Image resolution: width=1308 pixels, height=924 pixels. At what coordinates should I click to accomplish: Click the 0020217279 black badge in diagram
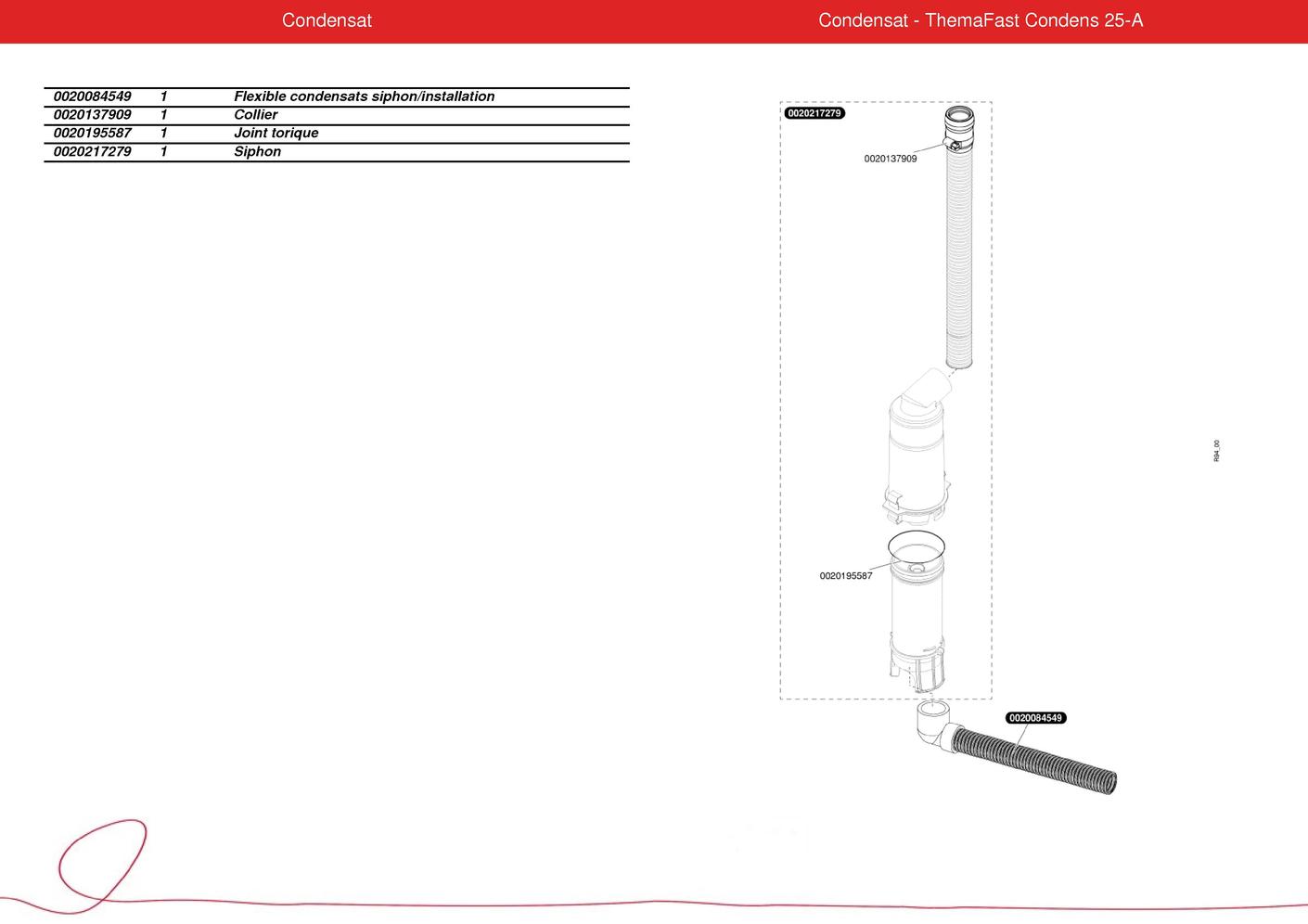click(814, 113)
